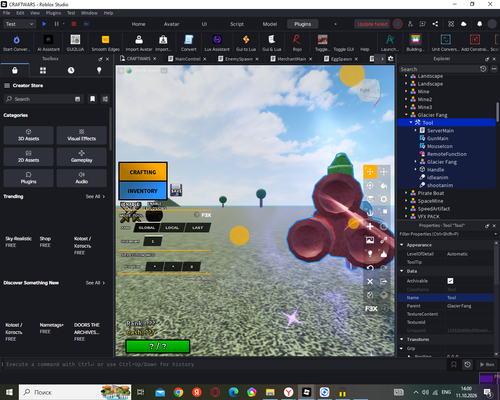The width and height of the screenshot is (500, 400).
Task: Click the Windows Start button
Action: tap(9, 392)
